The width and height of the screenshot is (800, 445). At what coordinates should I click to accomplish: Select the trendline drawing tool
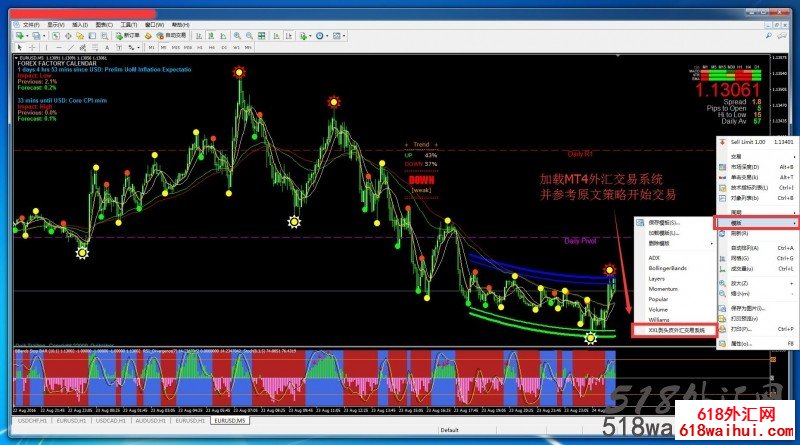pos(71,47)
